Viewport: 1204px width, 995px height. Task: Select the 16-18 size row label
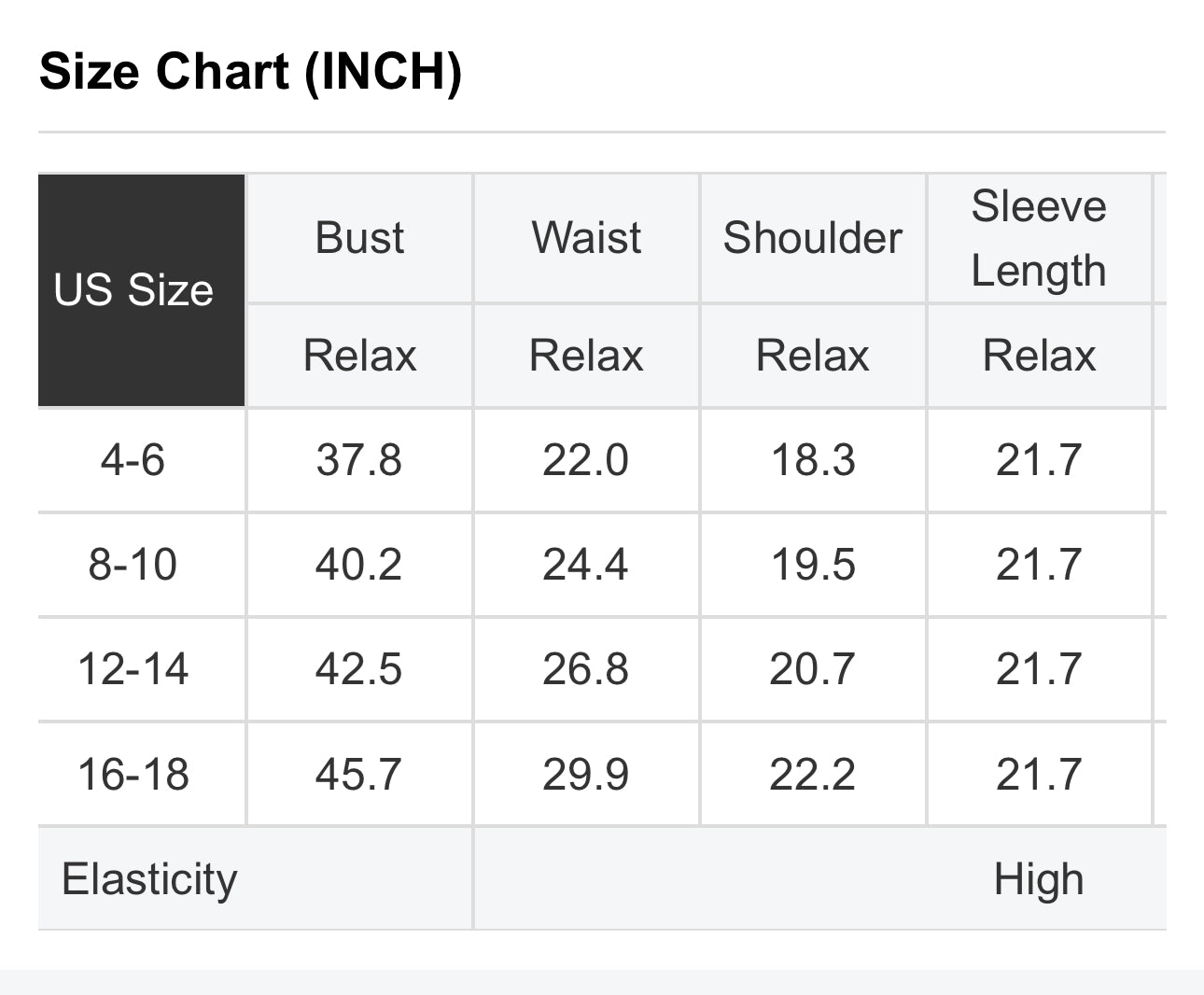[x=133, y=774]
